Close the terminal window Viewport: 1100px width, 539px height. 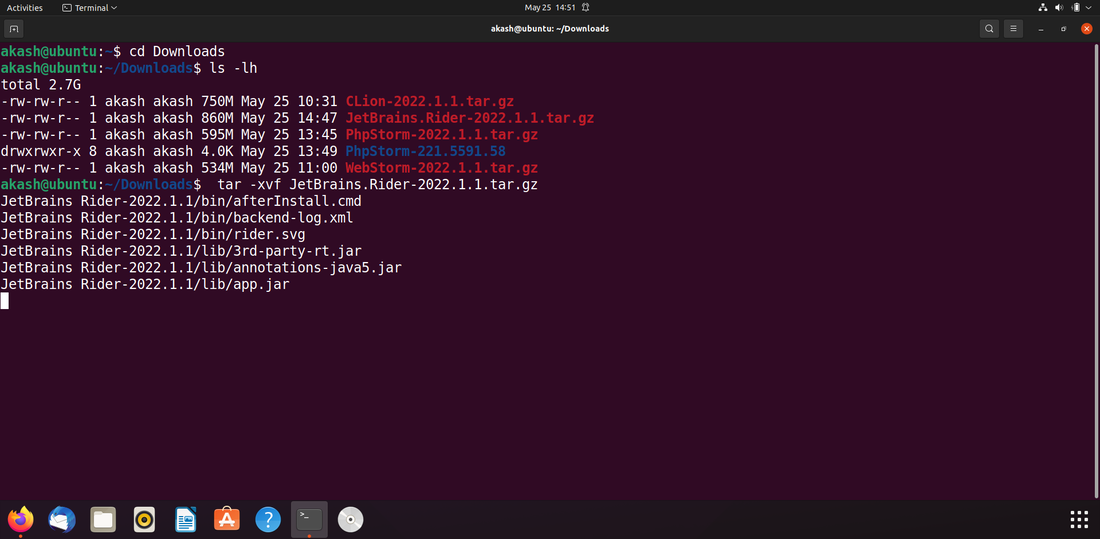1087,29
